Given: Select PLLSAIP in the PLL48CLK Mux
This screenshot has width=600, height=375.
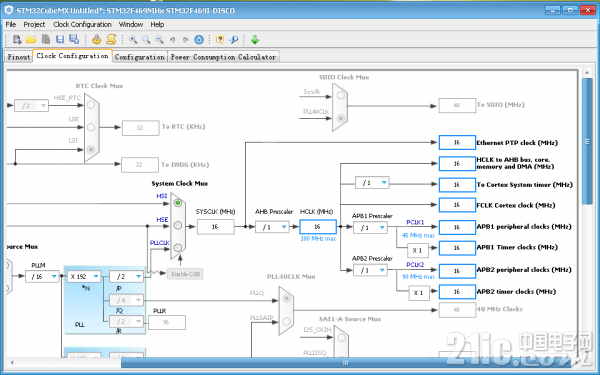Looking at the screenshot, I should click(x=286, y=321).
